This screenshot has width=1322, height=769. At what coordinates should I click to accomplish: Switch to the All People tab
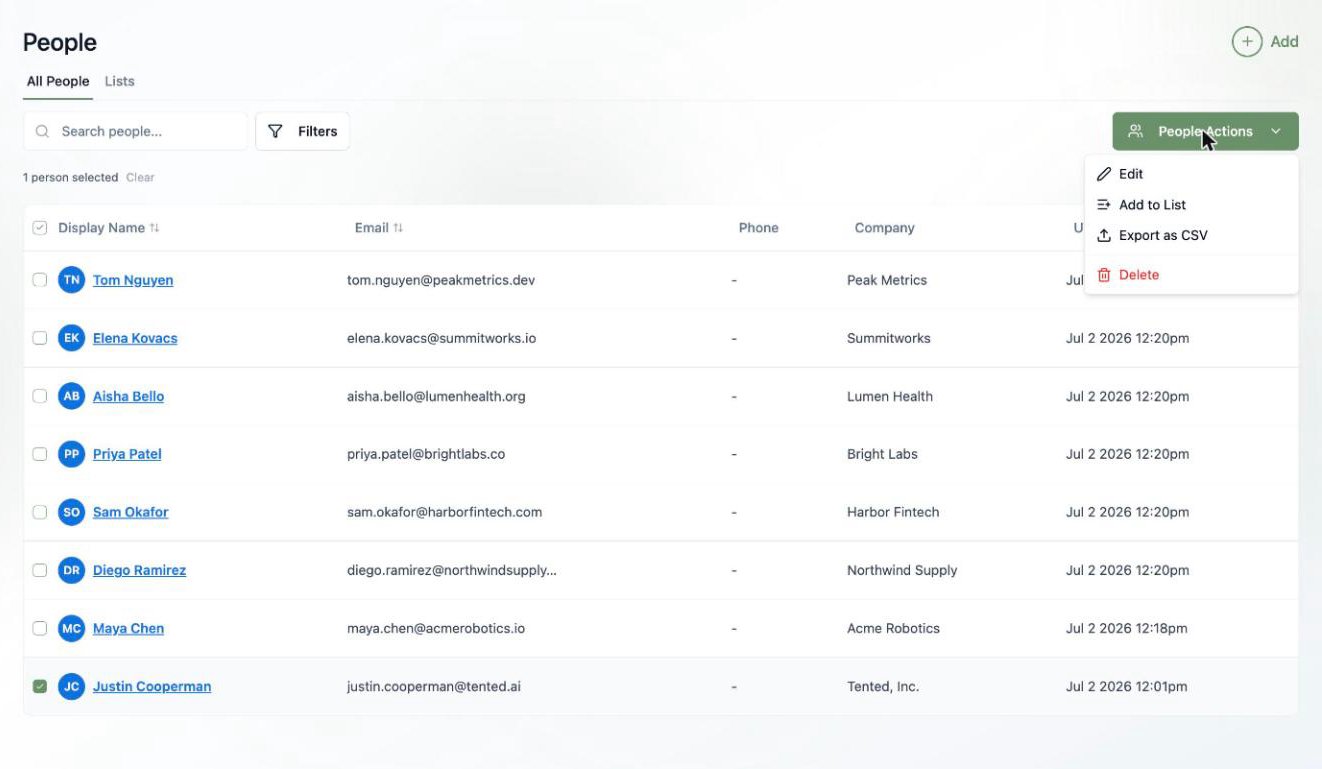pos(58,81)
